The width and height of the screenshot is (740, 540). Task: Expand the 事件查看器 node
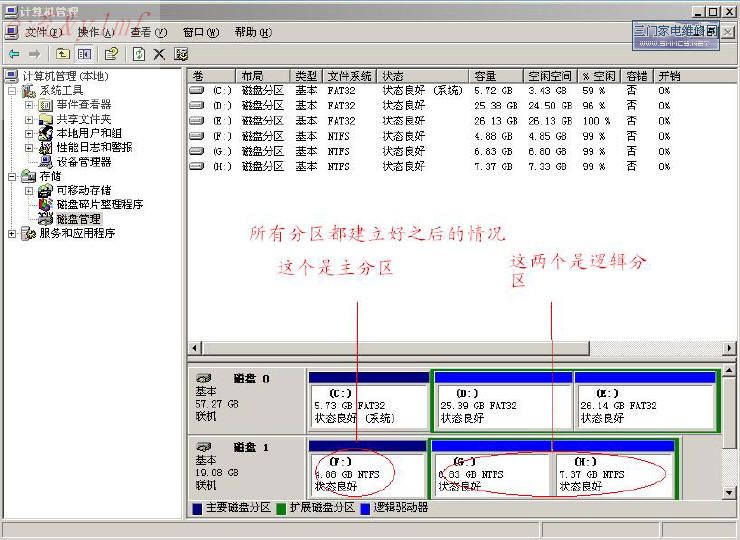[29, 105]
